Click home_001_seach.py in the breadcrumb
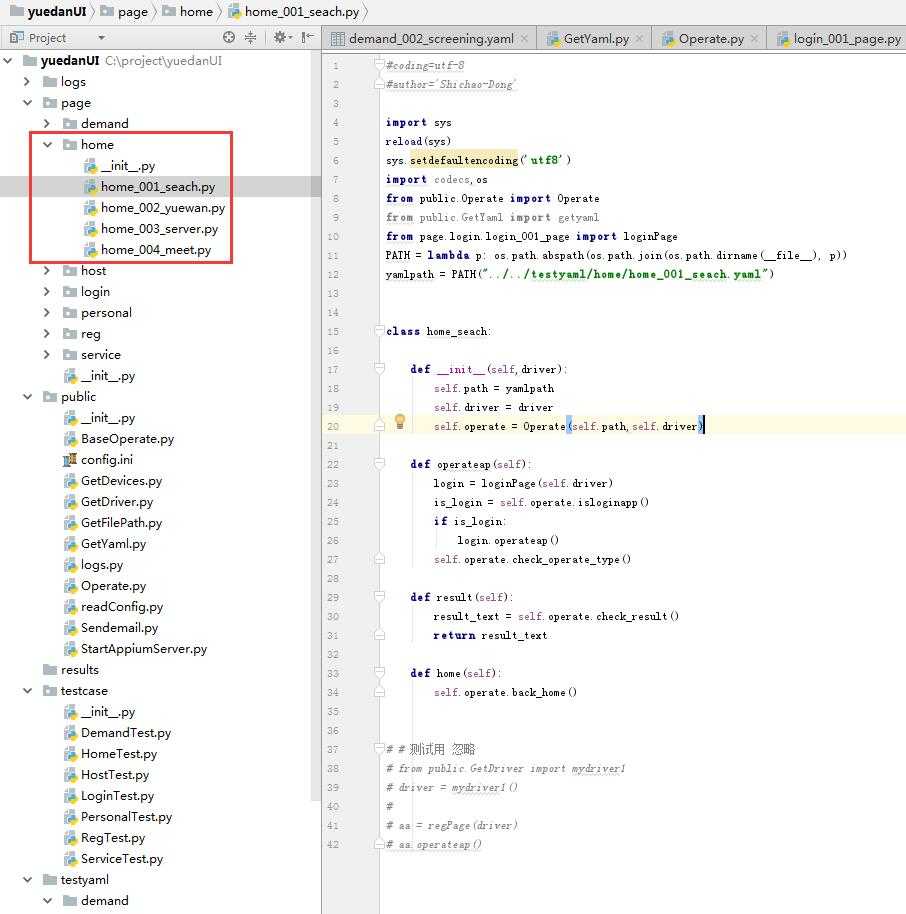This screenshot has width=906, height=914. tap(294, 12)
